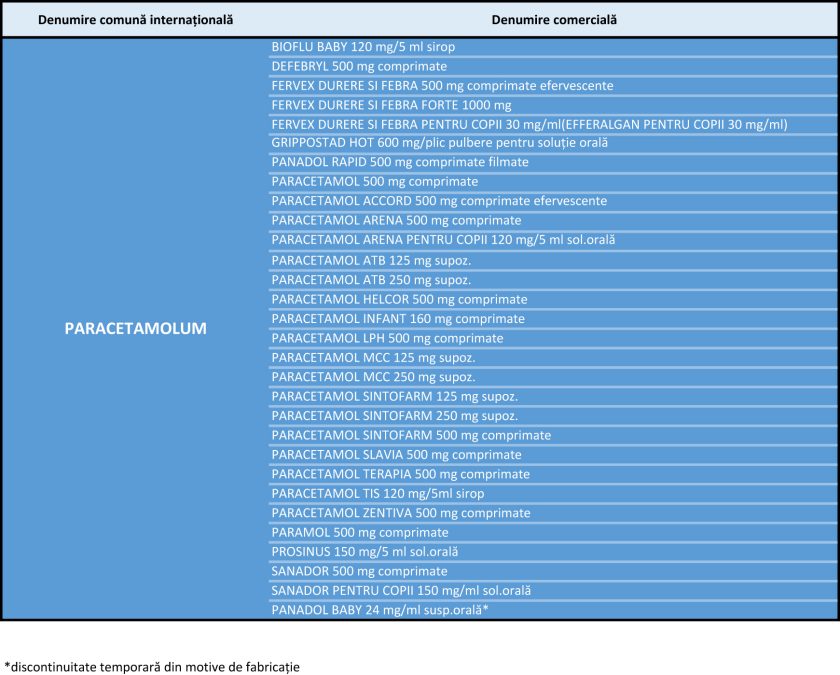Select row DEFEBRYL 500 mg comprimate

(553, 66)
